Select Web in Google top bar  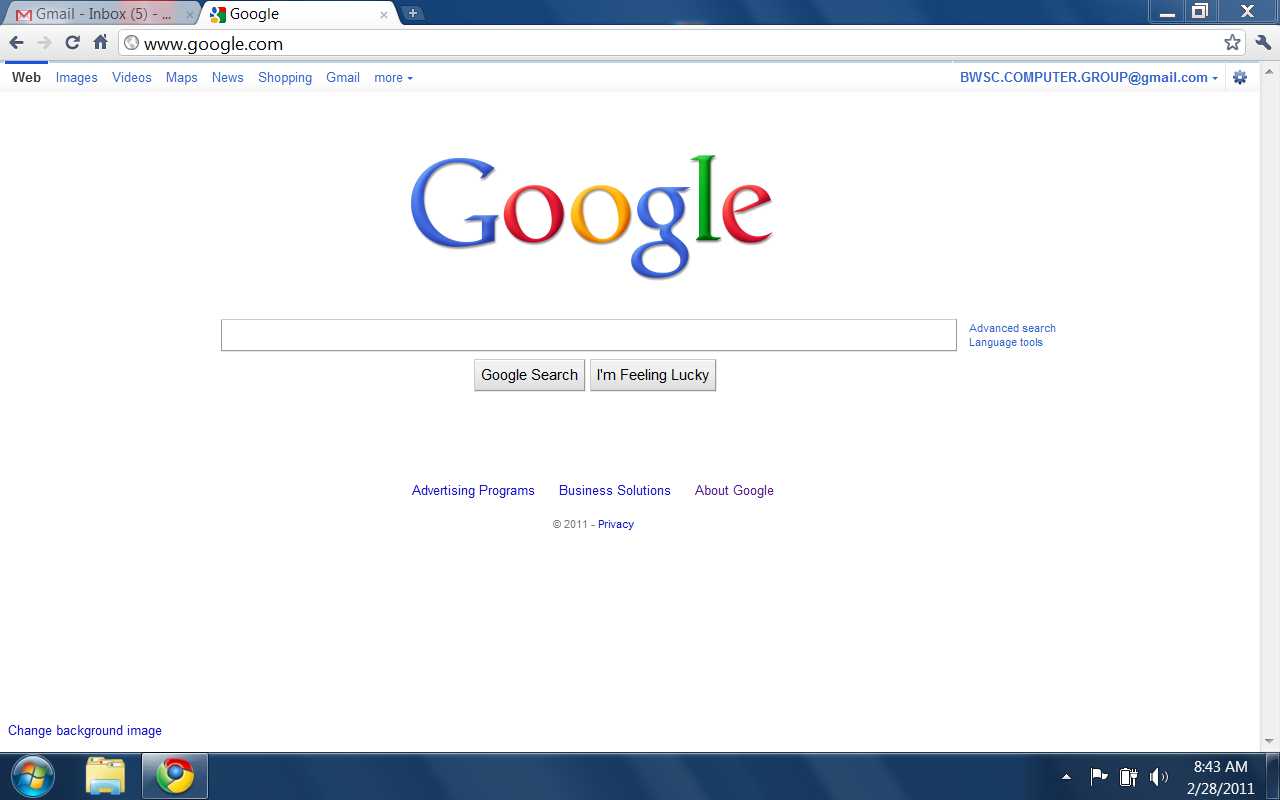pyautogui.click(x=26, y=77)
